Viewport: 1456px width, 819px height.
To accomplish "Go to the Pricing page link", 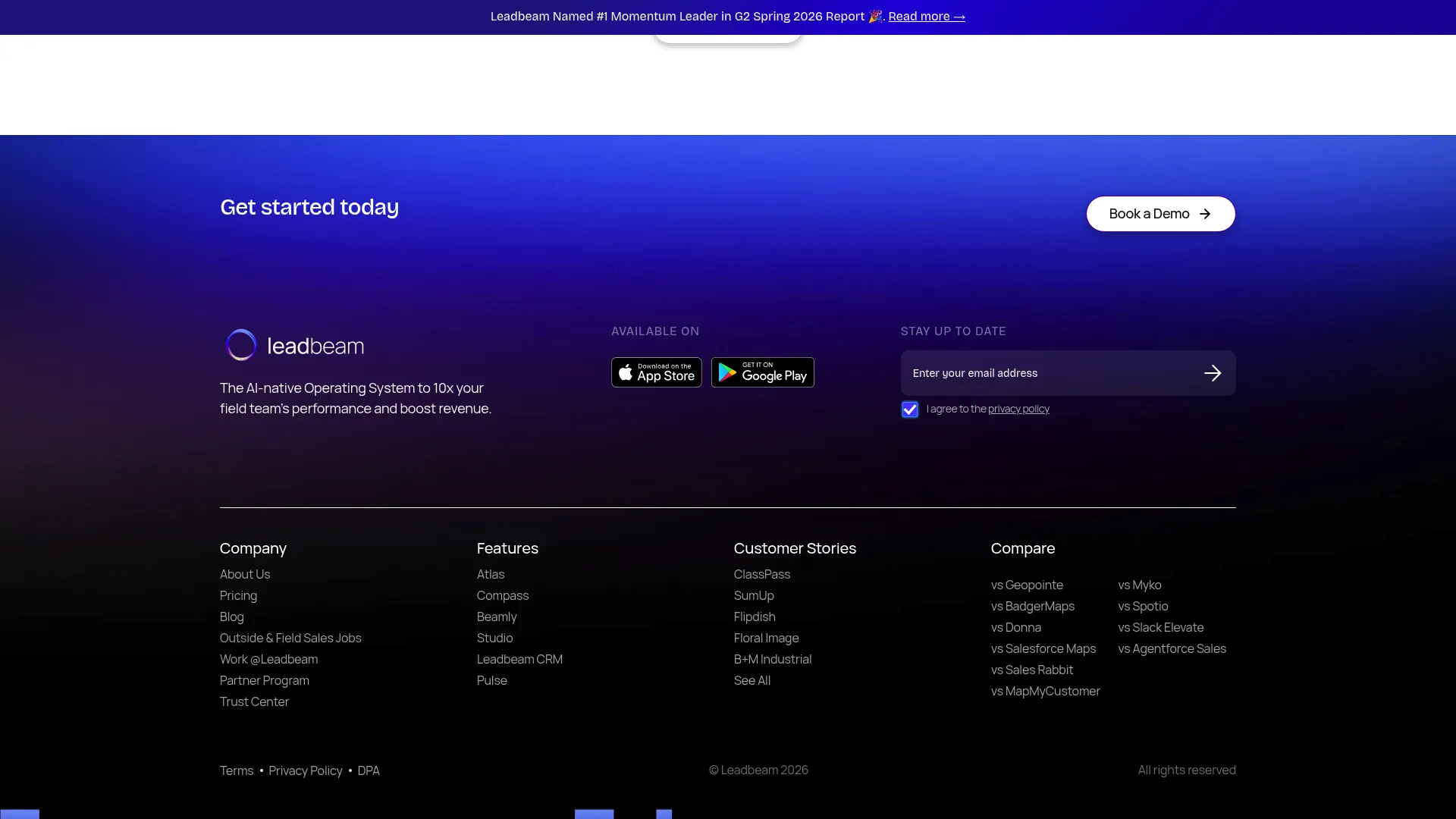I will (238, 596).
